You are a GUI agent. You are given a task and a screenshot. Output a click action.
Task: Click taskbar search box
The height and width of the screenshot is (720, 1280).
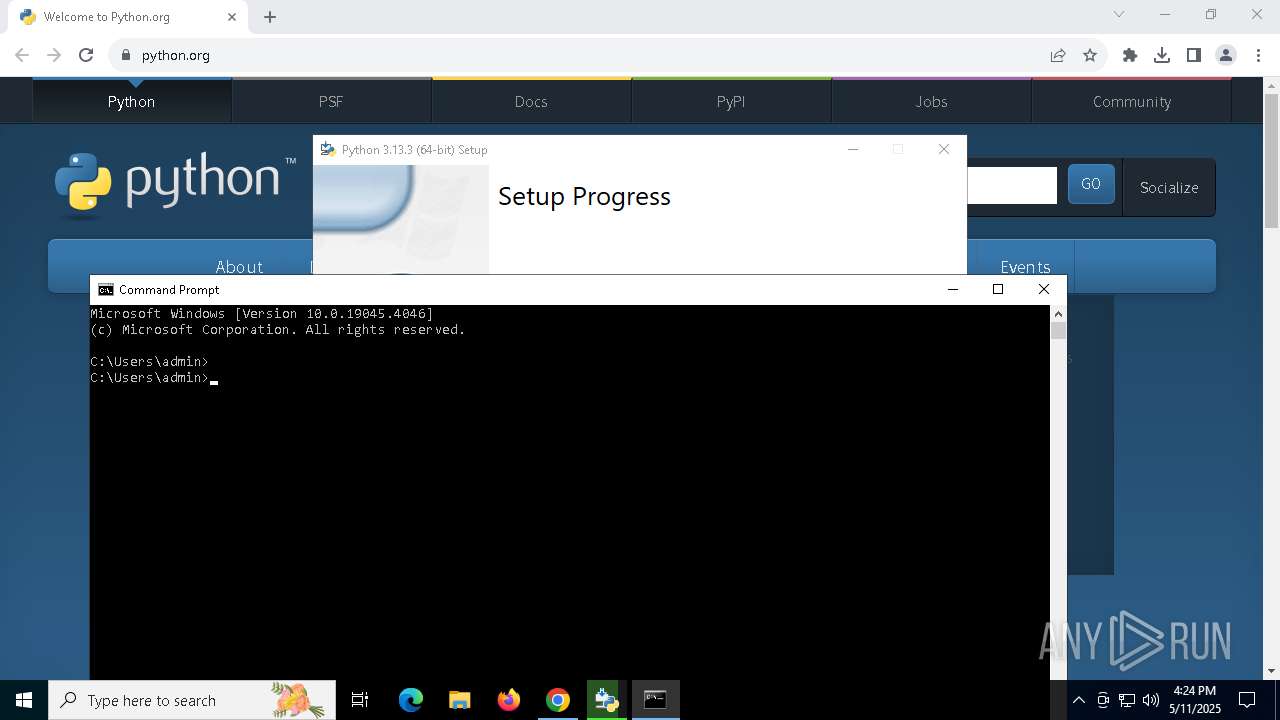pos(192,700)
